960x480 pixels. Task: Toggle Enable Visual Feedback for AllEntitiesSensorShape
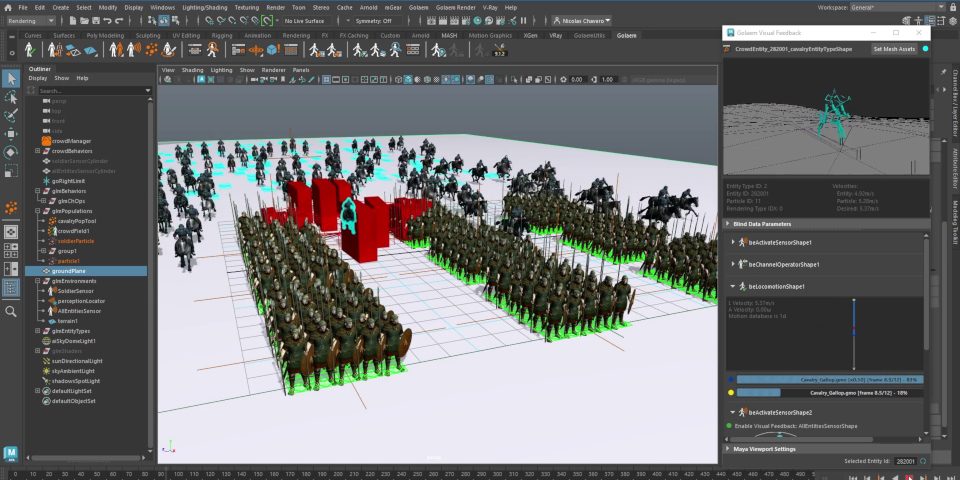[x=729, y=426]
